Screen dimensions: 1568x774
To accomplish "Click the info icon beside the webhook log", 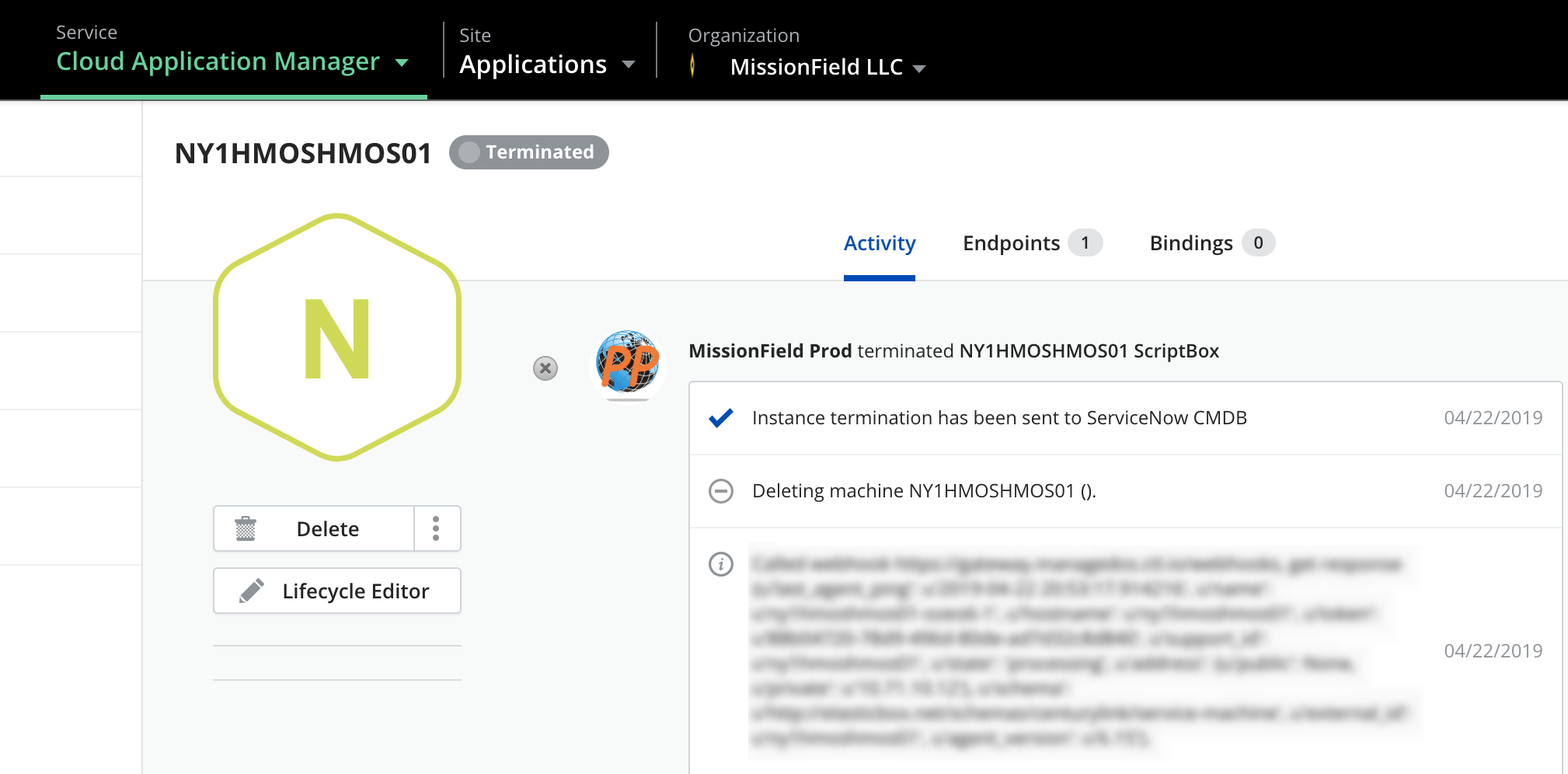I will (721, 564).
